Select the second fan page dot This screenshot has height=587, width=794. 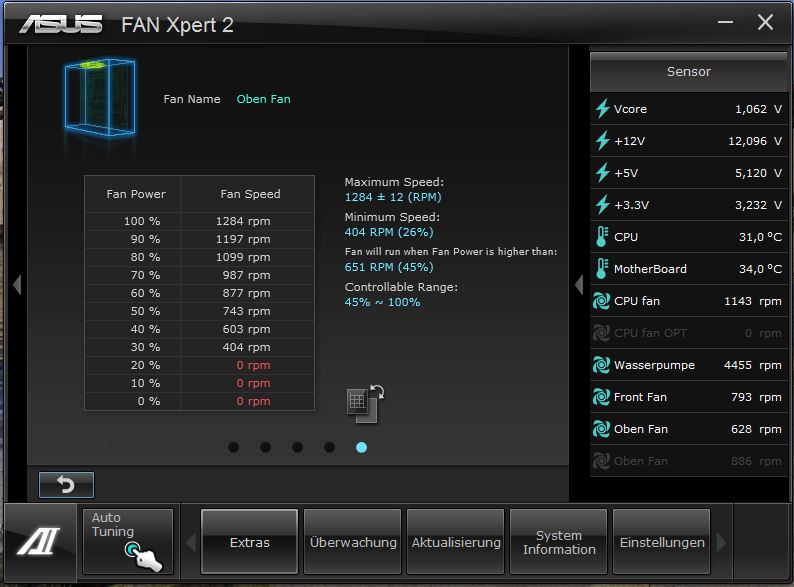tap(265, 447)
